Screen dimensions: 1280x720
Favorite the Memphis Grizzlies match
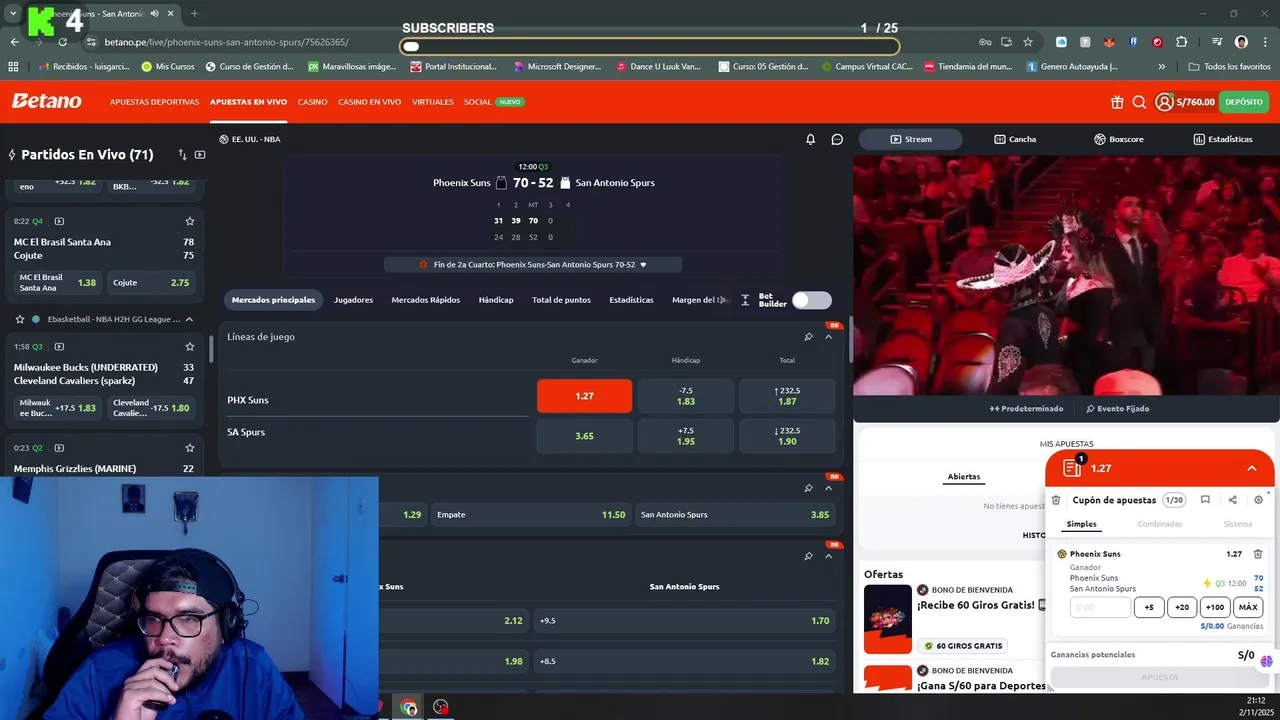(190, 448)
